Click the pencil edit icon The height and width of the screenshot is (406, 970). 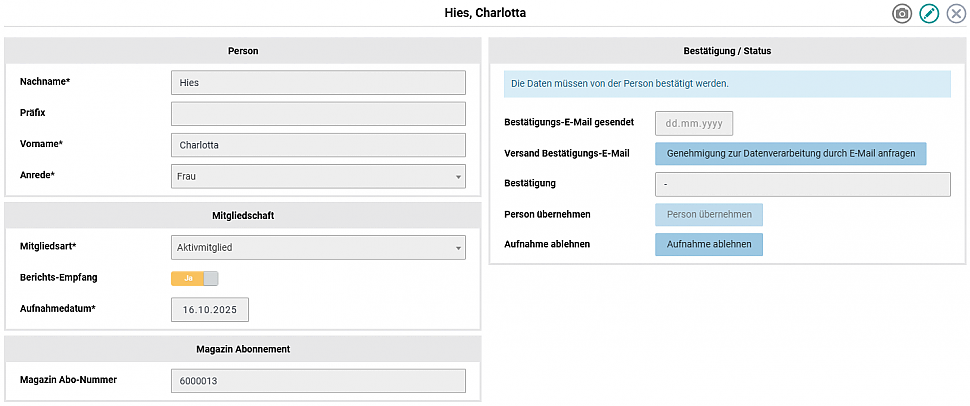point(929,14)
